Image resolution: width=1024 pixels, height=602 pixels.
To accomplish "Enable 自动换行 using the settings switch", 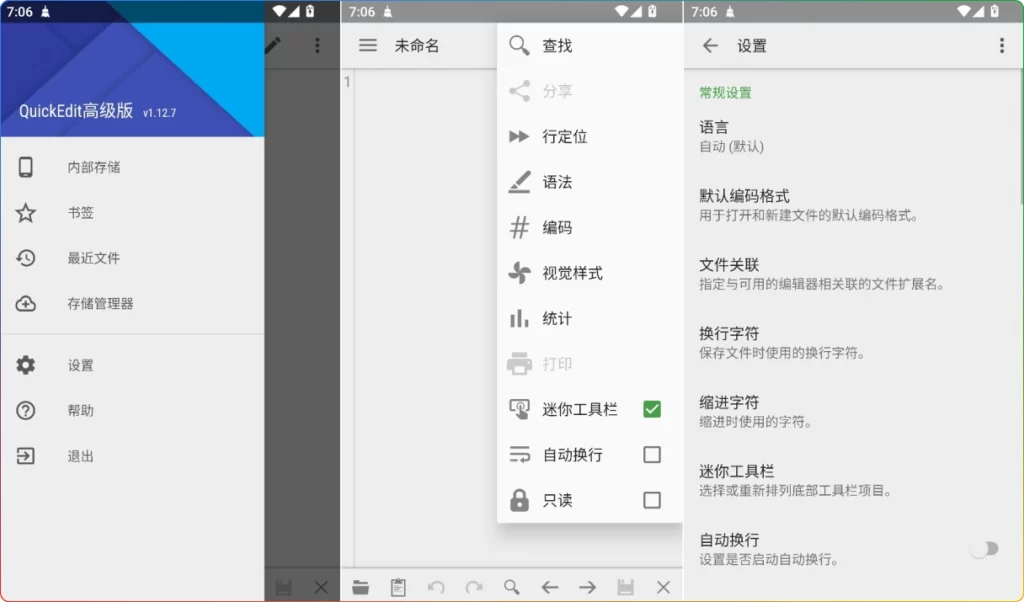I will pyautogui.click(x=984, y=549).
